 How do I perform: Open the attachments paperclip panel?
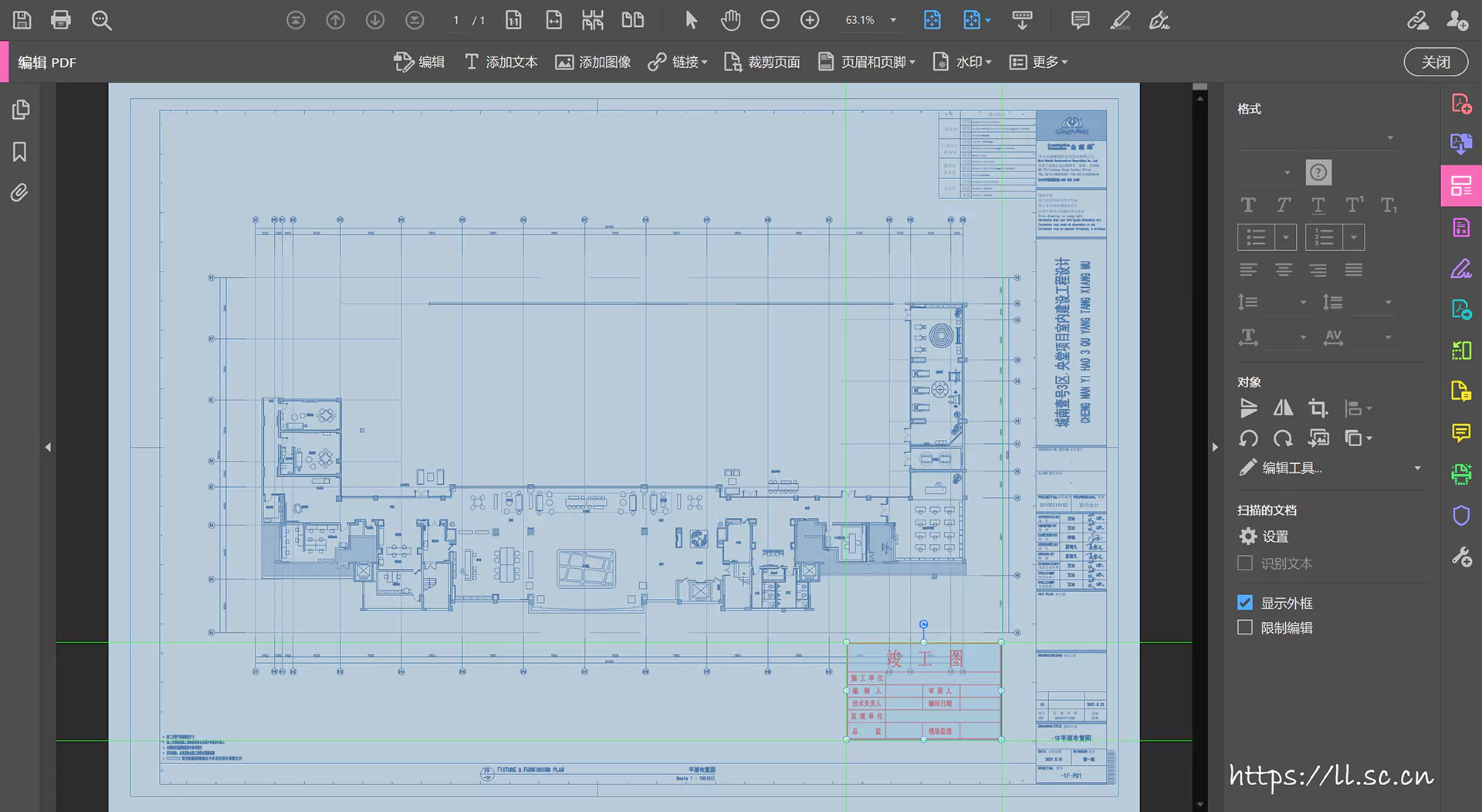click(x=19, y=192)
